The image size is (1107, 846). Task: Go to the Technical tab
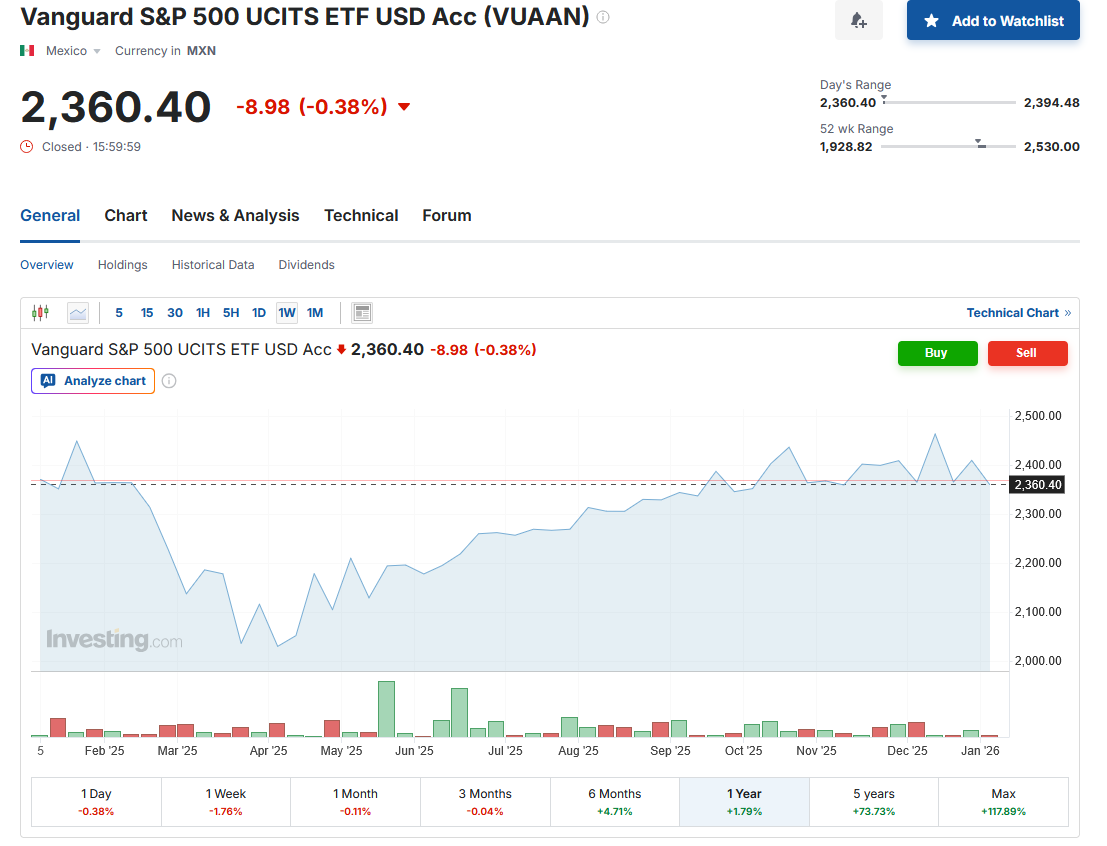pos(361,215)
